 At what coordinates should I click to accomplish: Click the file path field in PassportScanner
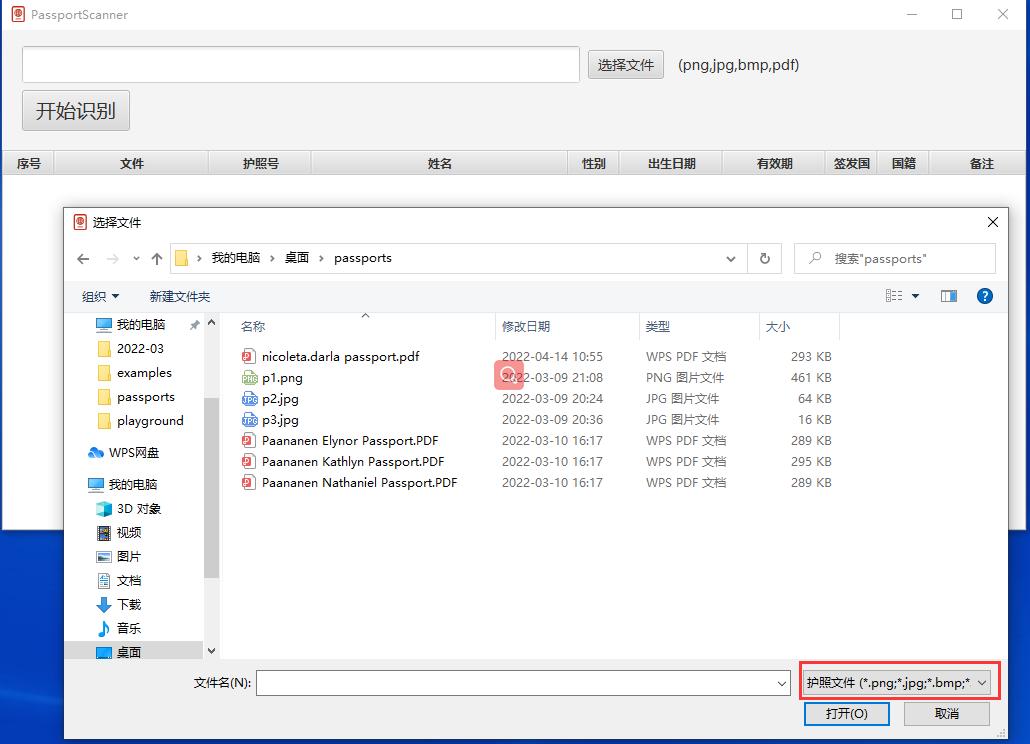coord(301,64)
